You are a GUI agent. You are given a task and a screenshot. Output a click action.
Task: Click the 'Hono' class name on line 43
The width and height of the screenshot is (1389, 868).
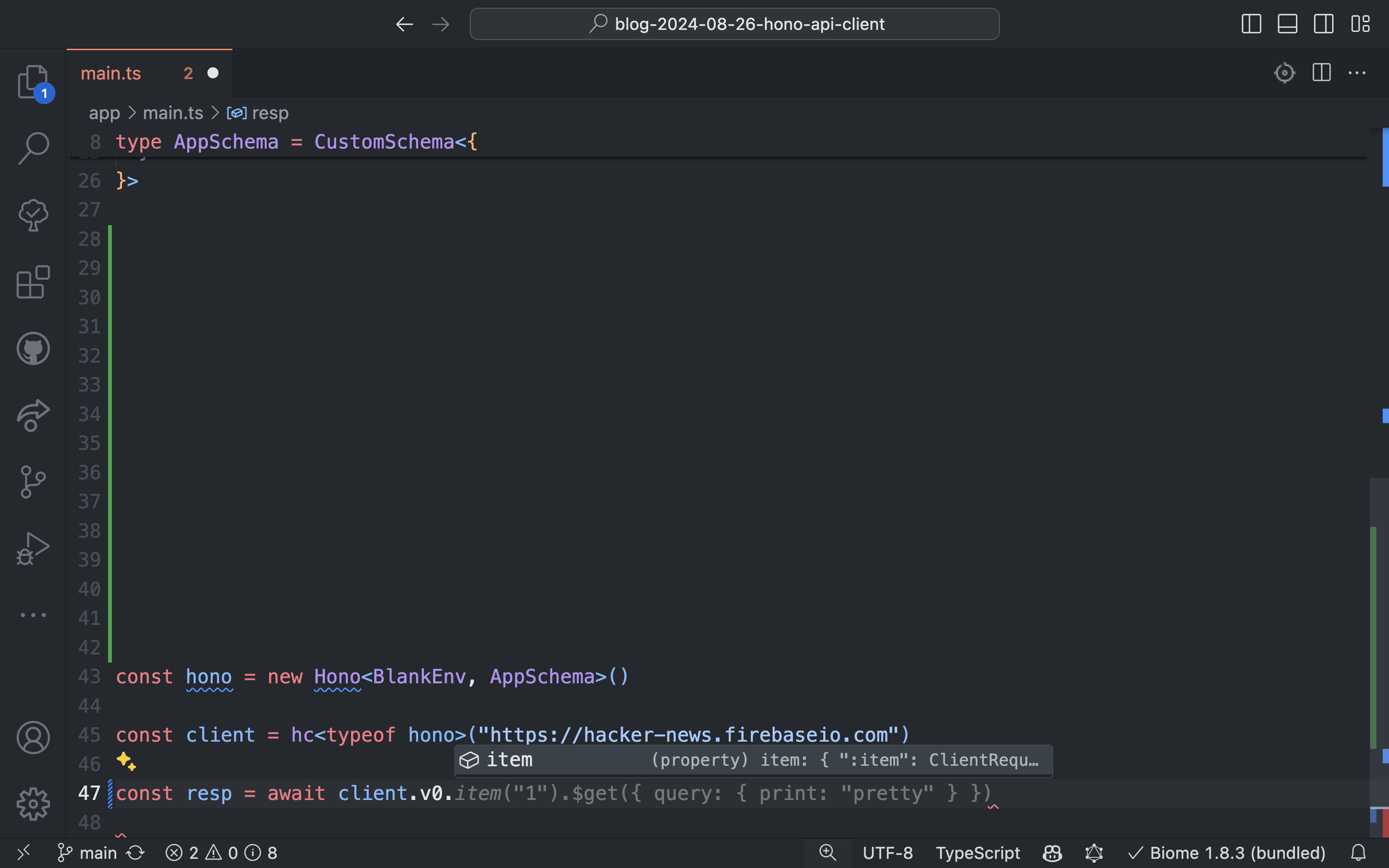[337, 677]
